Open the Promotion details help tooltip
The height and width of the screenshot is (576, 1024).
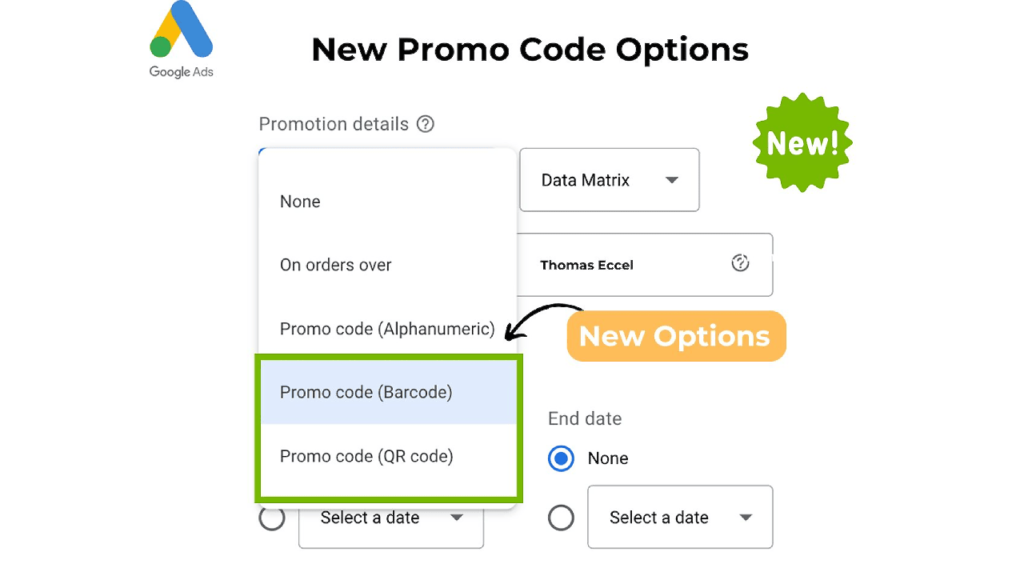click(x=426, y=124)
